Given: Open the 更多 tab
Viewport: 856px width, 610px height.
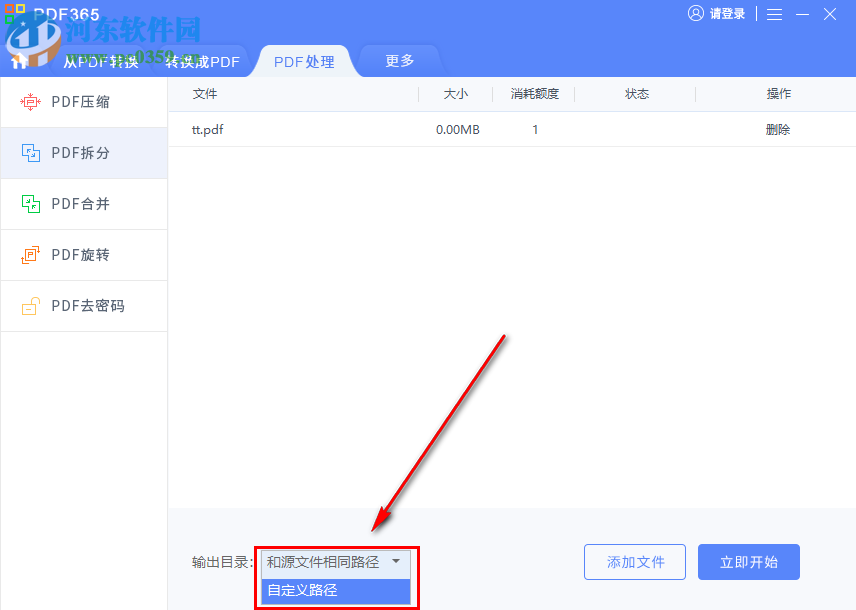Looking at the screenshot, I should [x=399, y=60].
